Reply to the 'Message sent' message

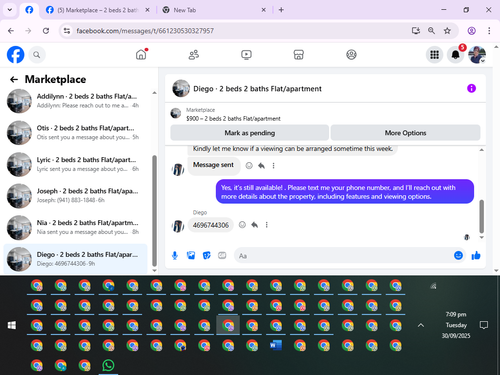click(x=261, y=165)
